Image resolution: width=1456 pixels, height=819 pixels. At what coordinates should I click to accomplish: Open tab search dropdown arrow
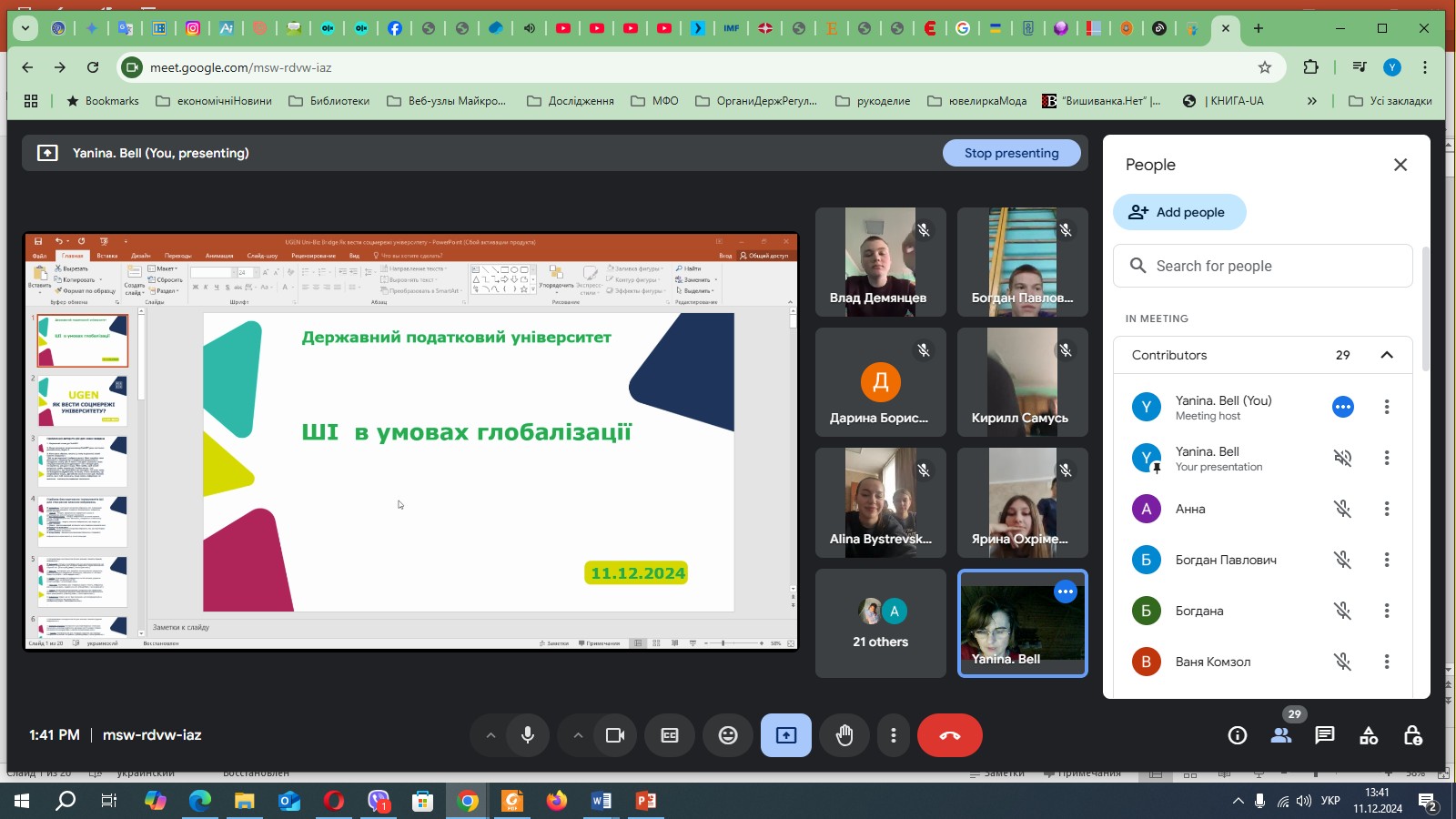click(x=25, y=28)
